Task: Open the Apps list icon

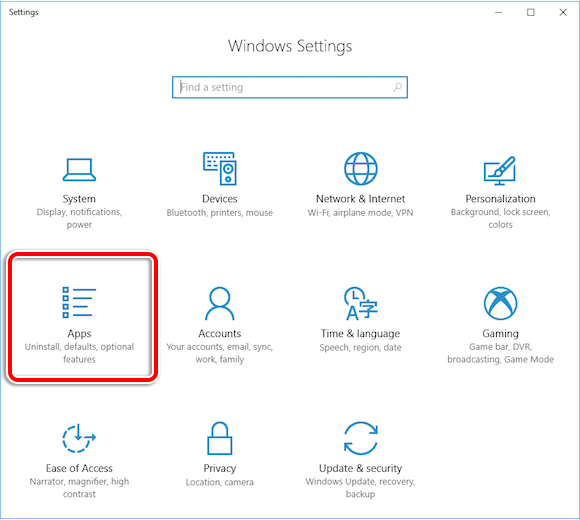Action: click(79, 302)
